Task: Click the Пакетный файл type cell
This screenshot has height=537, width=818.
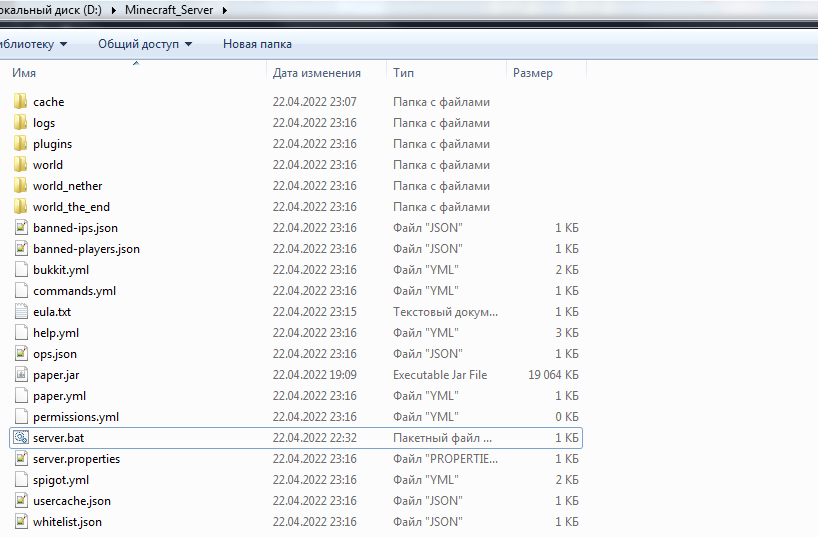Action: coord(442,437)
